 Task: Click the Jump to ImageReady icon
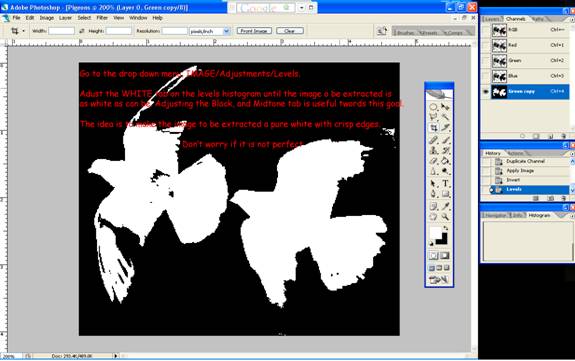tap(439, 280)
